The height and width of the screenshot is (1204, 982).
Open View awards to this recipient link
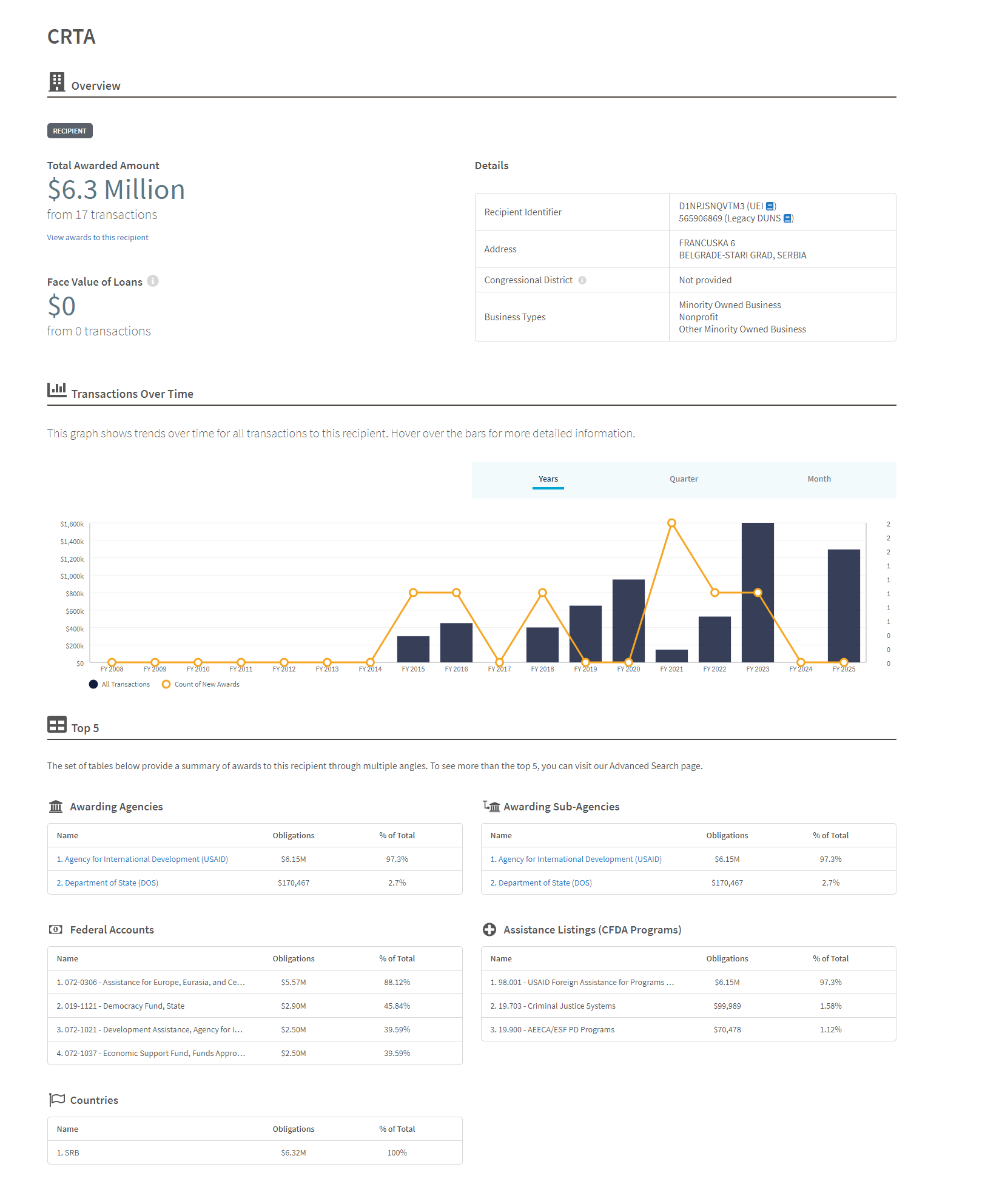98,238
